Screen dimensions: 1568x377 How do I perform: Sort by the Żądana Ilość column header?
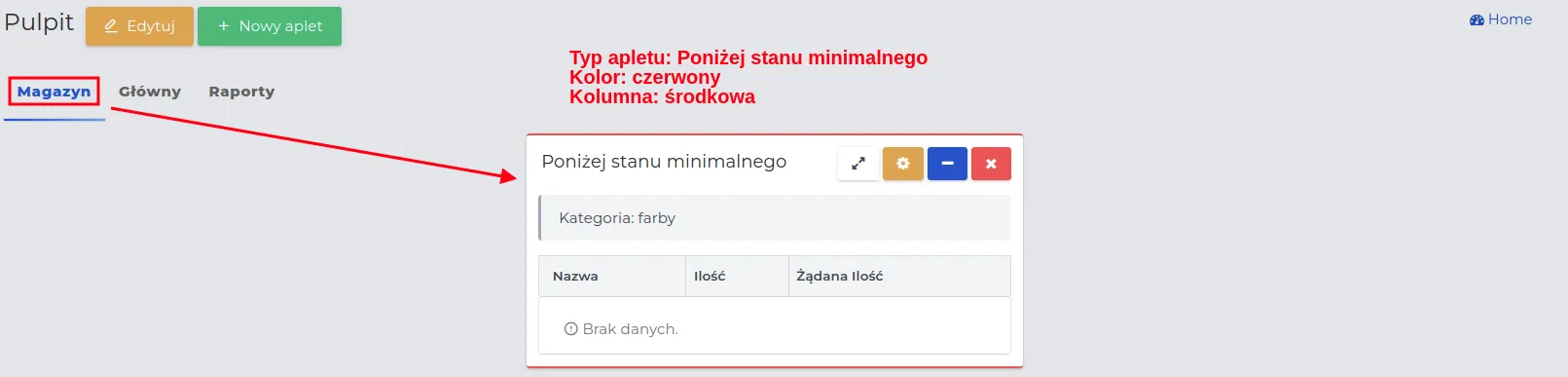coord(899,277)
